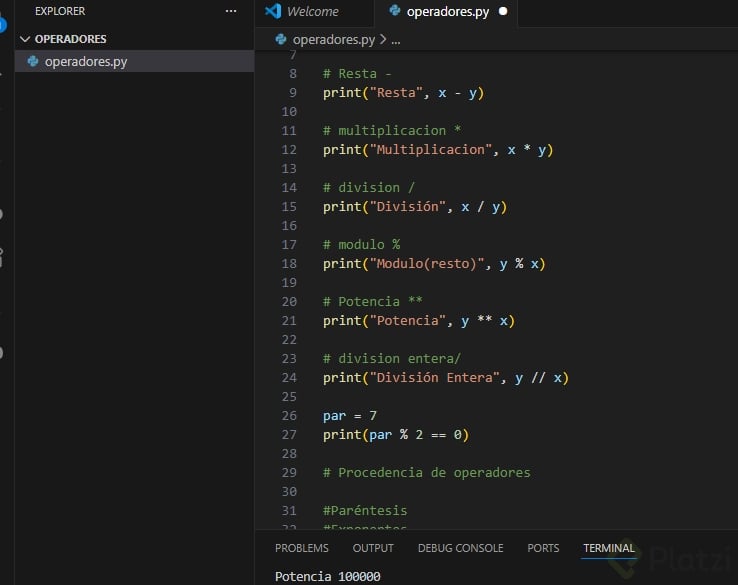
Task: Open the Explorer more actions ellipsis
Action: pos(231,11)
